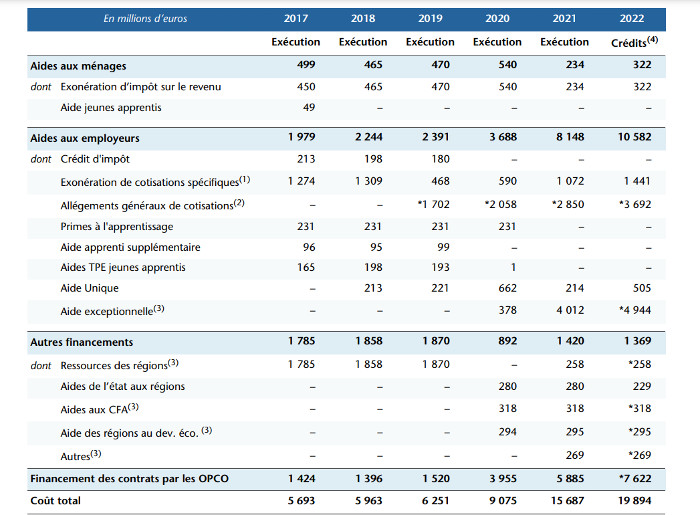This screenshot has height=515, width=700.
Task: Click the "Financement des contrats par les OPCO" label
Action: (x=130, y=479)
